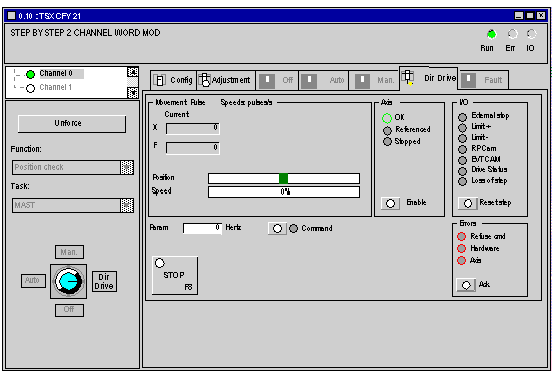This screenshot has height=384, width=552.
Task: Click the Unforce button
Action: (72, 124)
